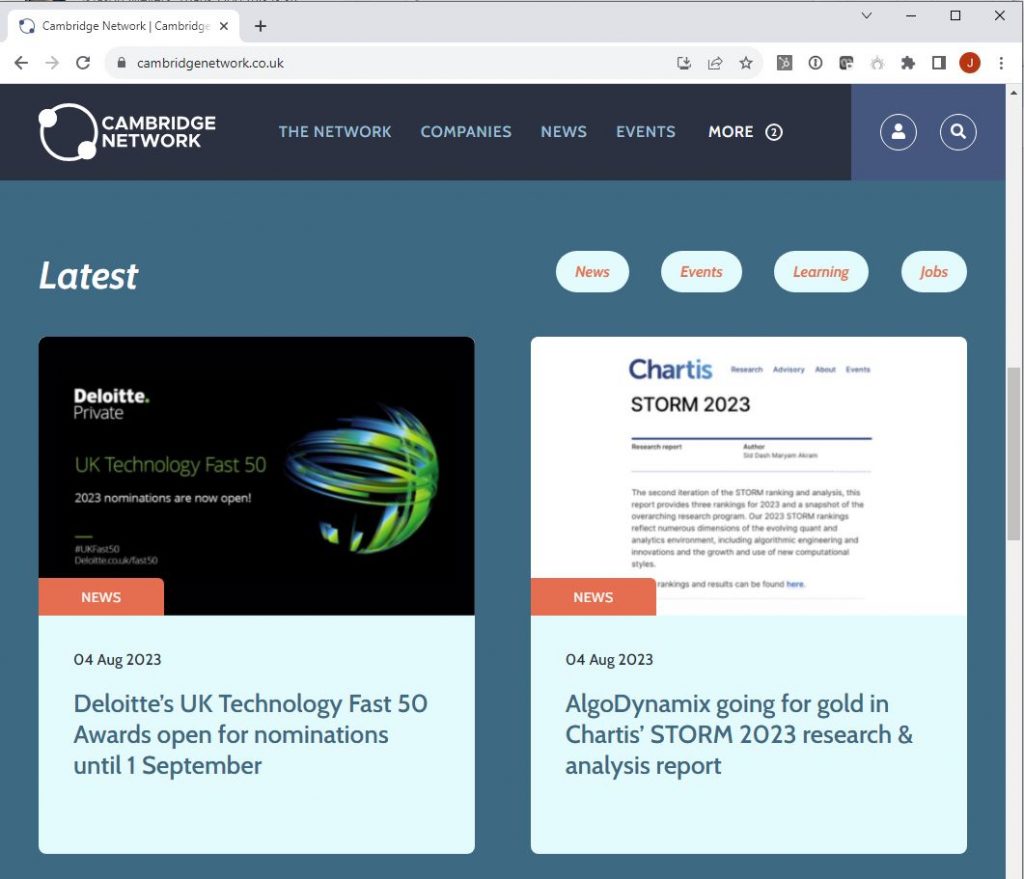Open the first extension icon after star
The height and width of the screenshot is (879, 1024).
(784, 63)
